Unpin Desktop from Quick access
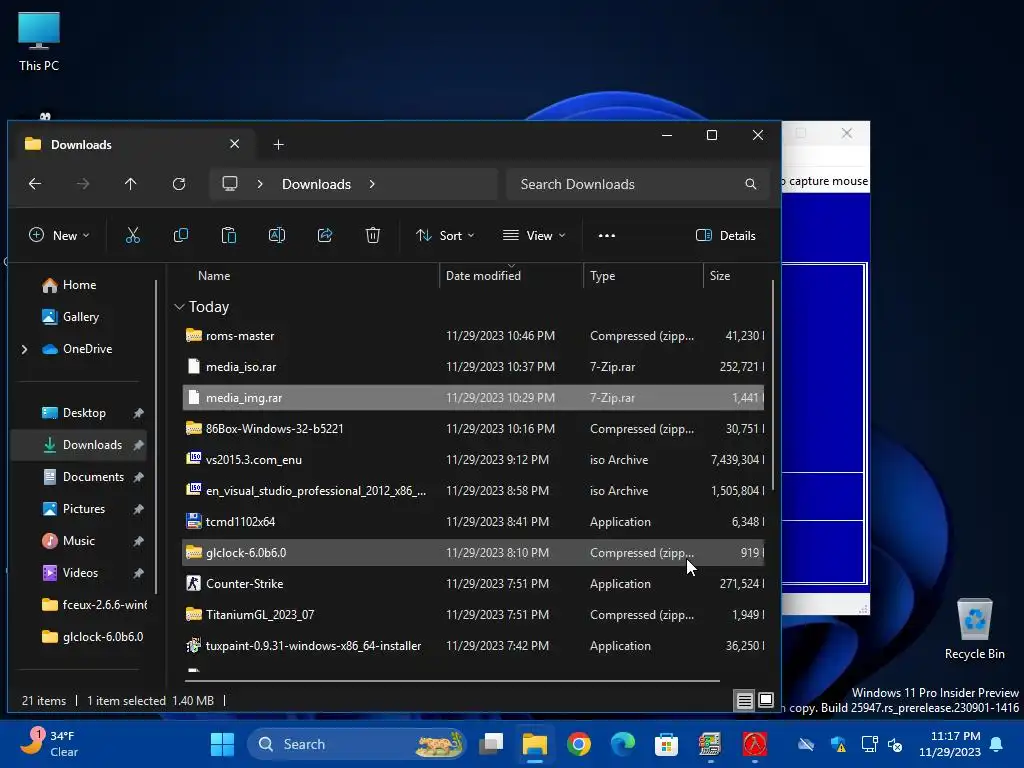Screen dimensions: 1024x768 (x=138, y=413)
